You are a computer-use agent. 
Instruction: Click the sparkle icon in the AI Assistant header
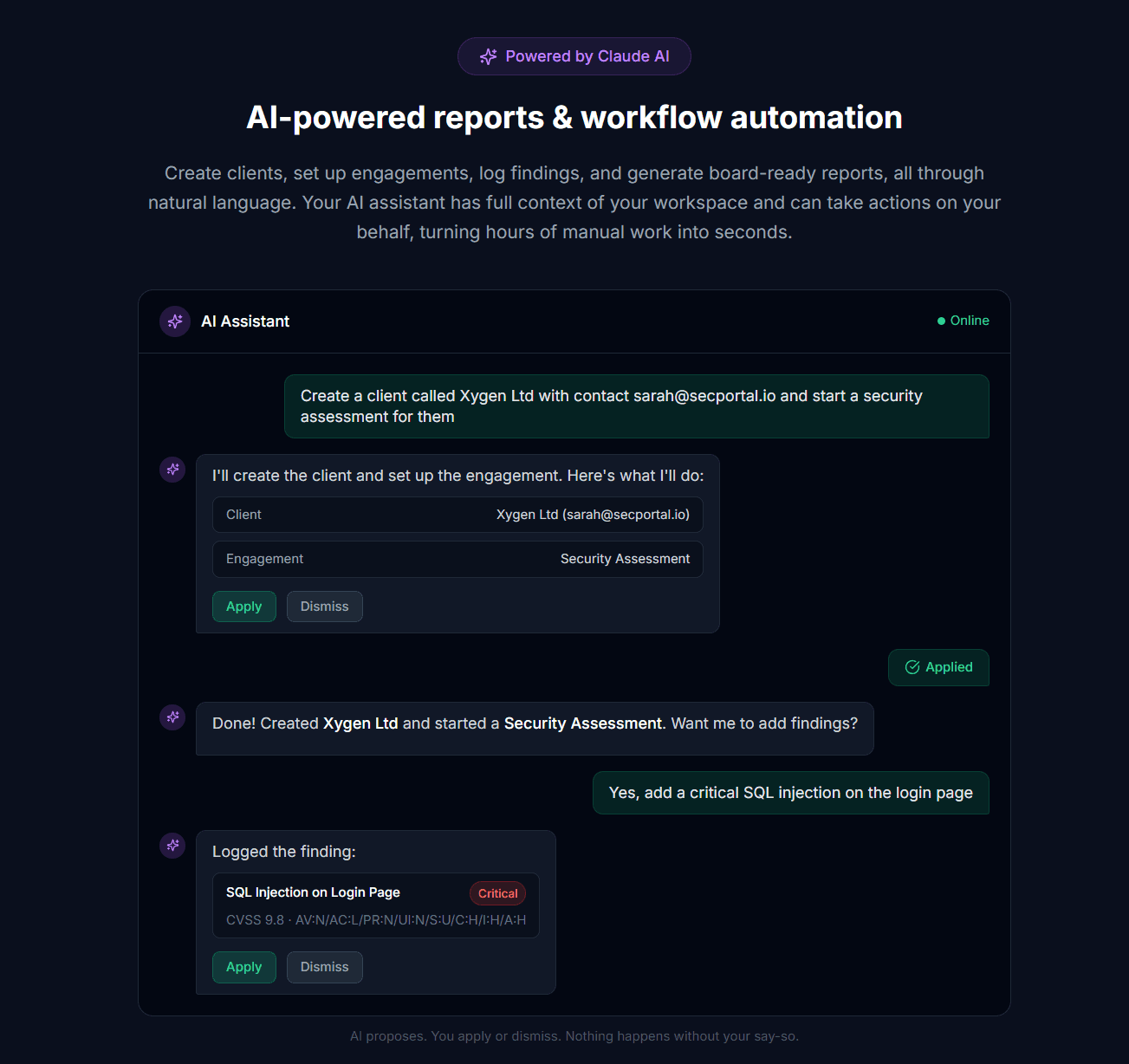point(174,321)
